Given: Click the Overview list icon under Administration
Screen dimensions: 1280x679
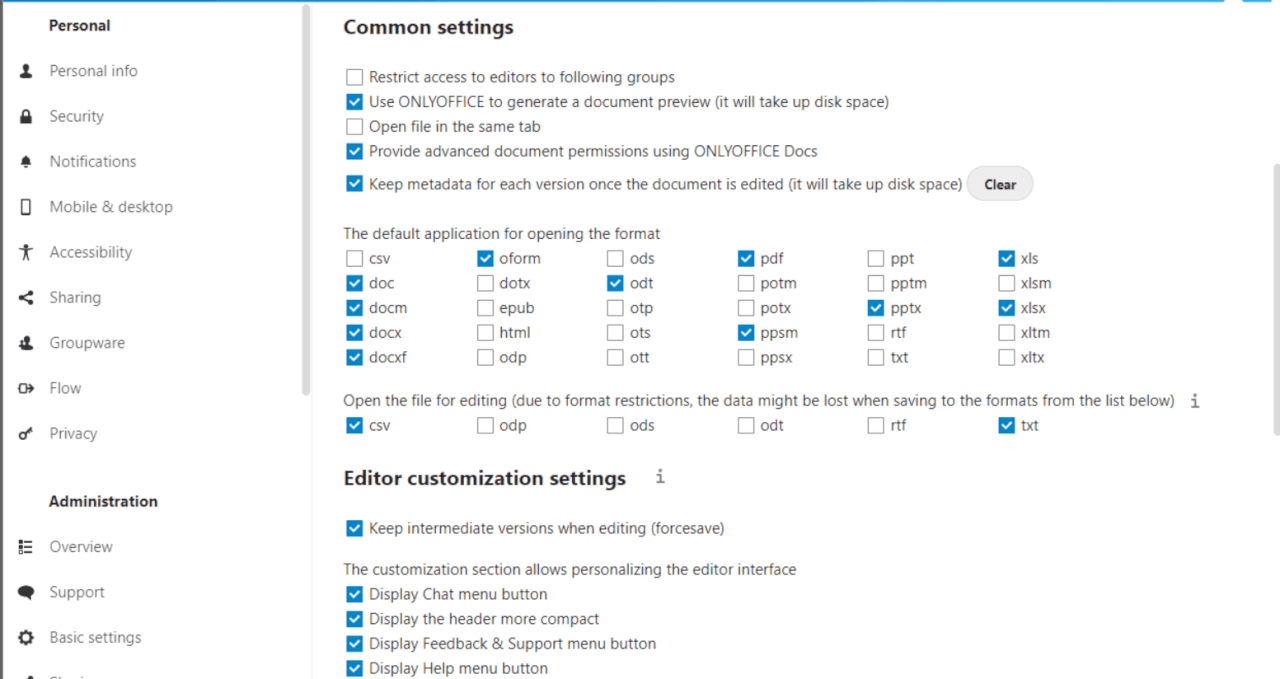Looking at the screenshot, I should pos(25,546).
